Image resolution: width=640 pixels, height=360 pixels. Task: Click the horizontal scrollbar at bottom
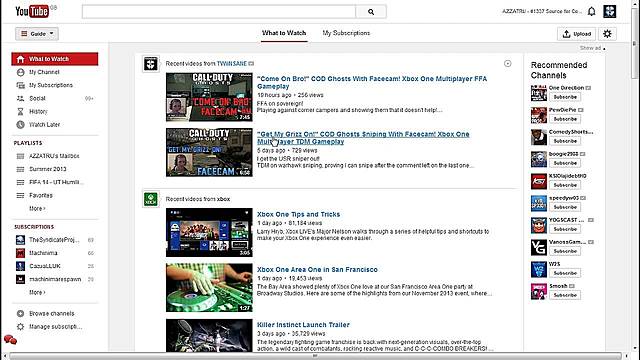pyautogui.click(x=315, y=356)
